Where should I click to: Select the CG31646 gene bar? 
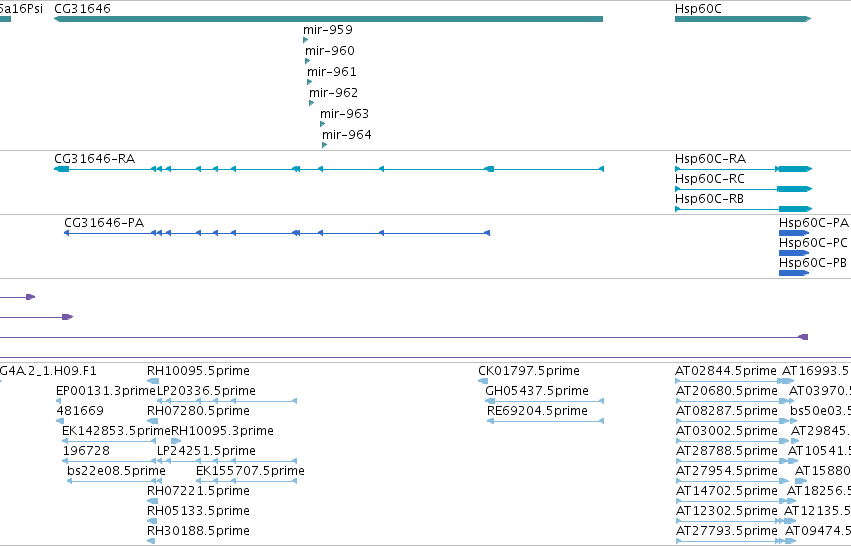(x=328, y=19)
